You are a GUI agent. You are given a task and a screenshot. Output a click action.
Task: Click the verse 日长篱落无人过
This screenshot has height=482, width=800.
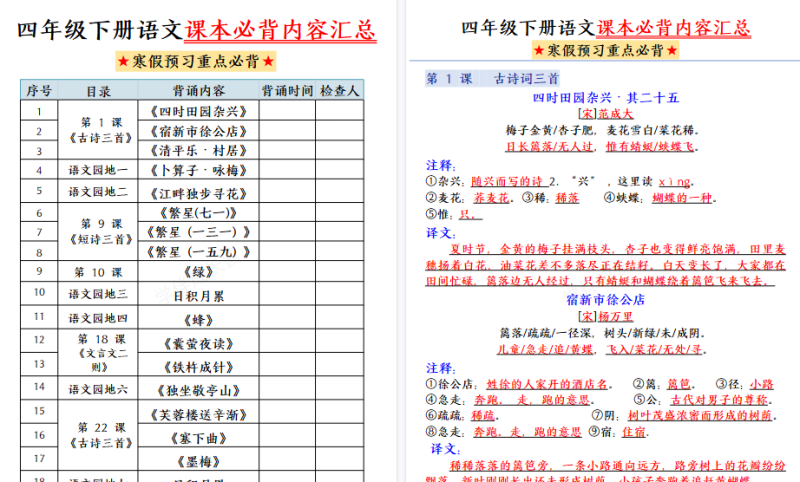550,147
